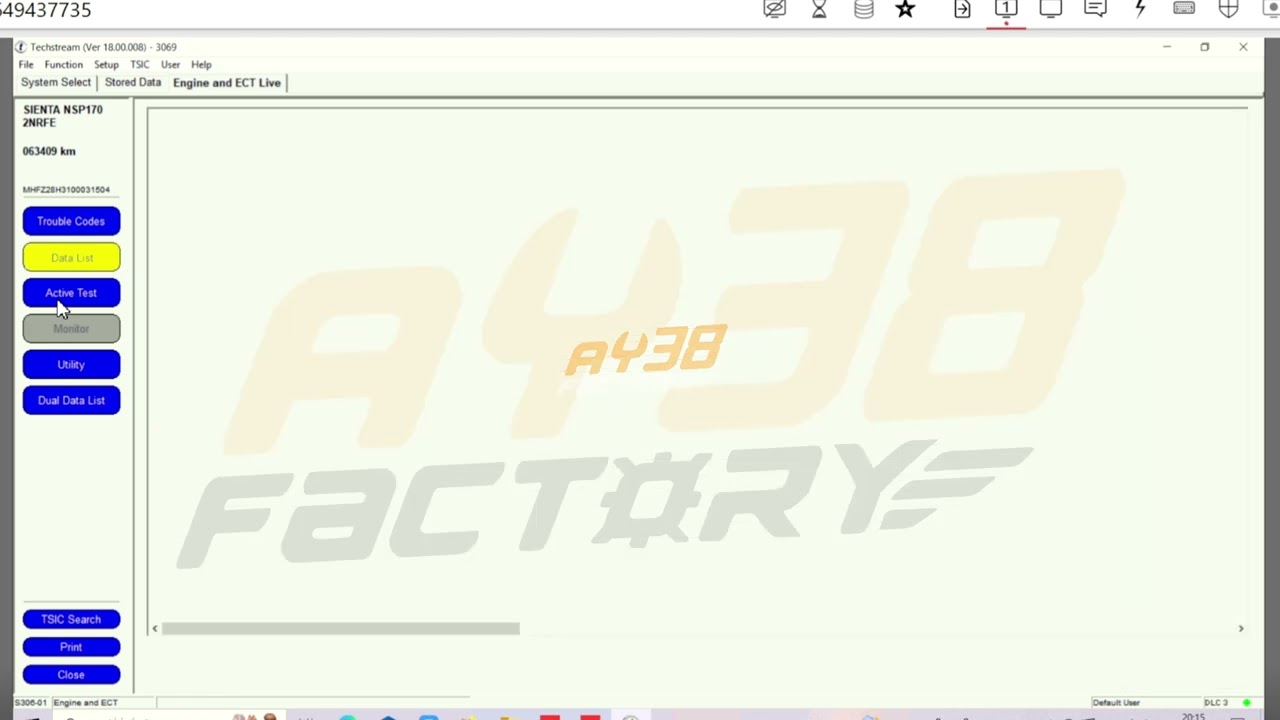Click the horizontal scrollbar left arrow

pyautogui.click(x=154, y=628)
